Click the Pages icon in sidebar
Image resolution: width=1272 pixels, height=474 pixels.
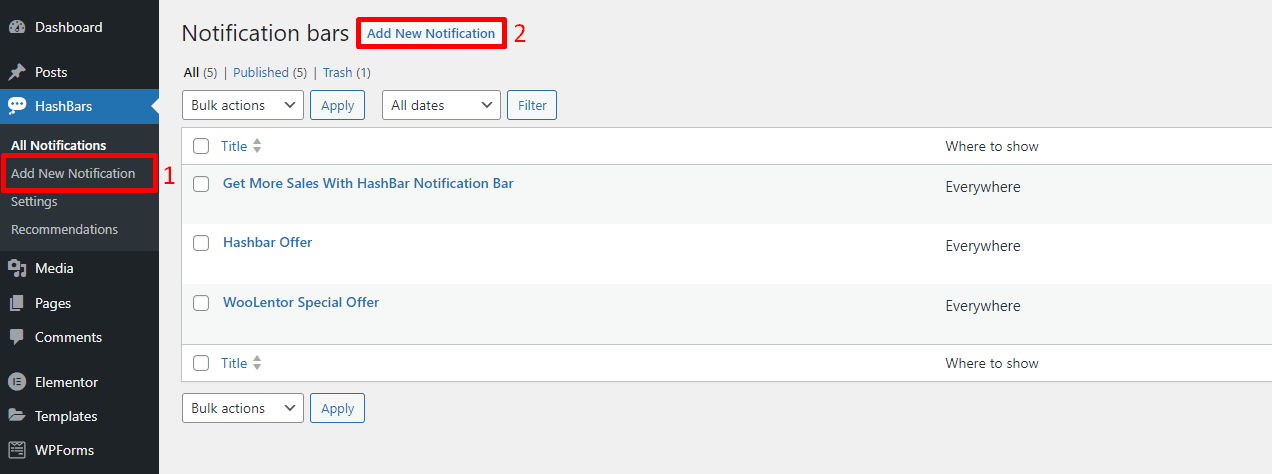pos(17,303)
